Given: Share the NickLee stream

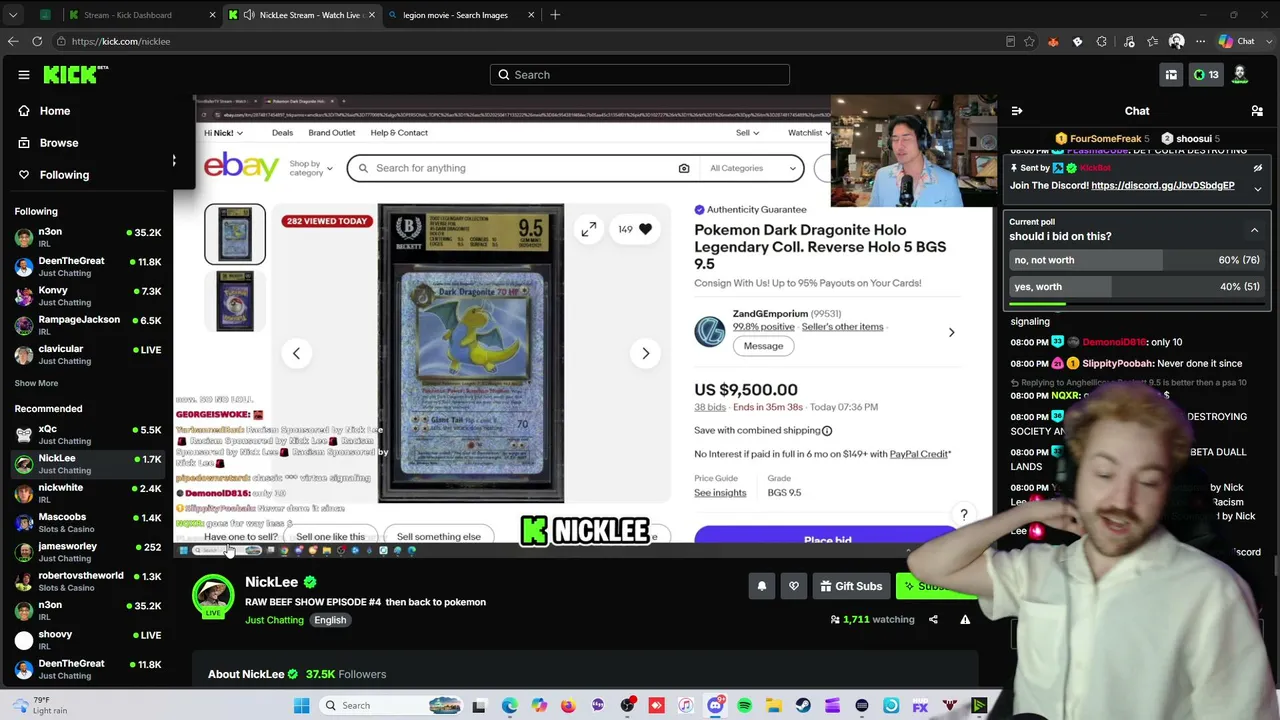Looking at the screenshot, I should tap(933, 620).
